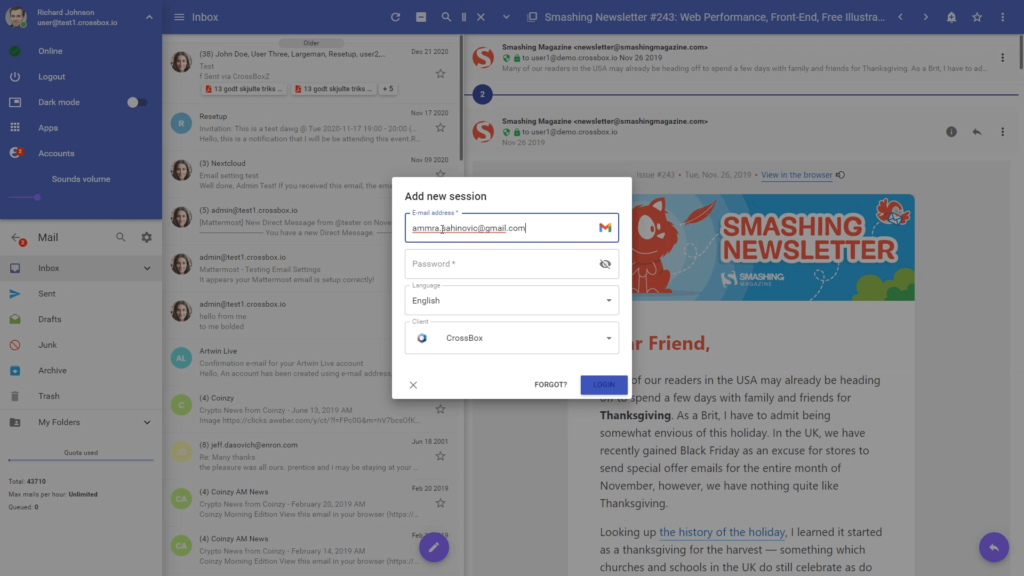Refresh the Inbox message list
This screenshot has height=576, width=1024.
396,17
